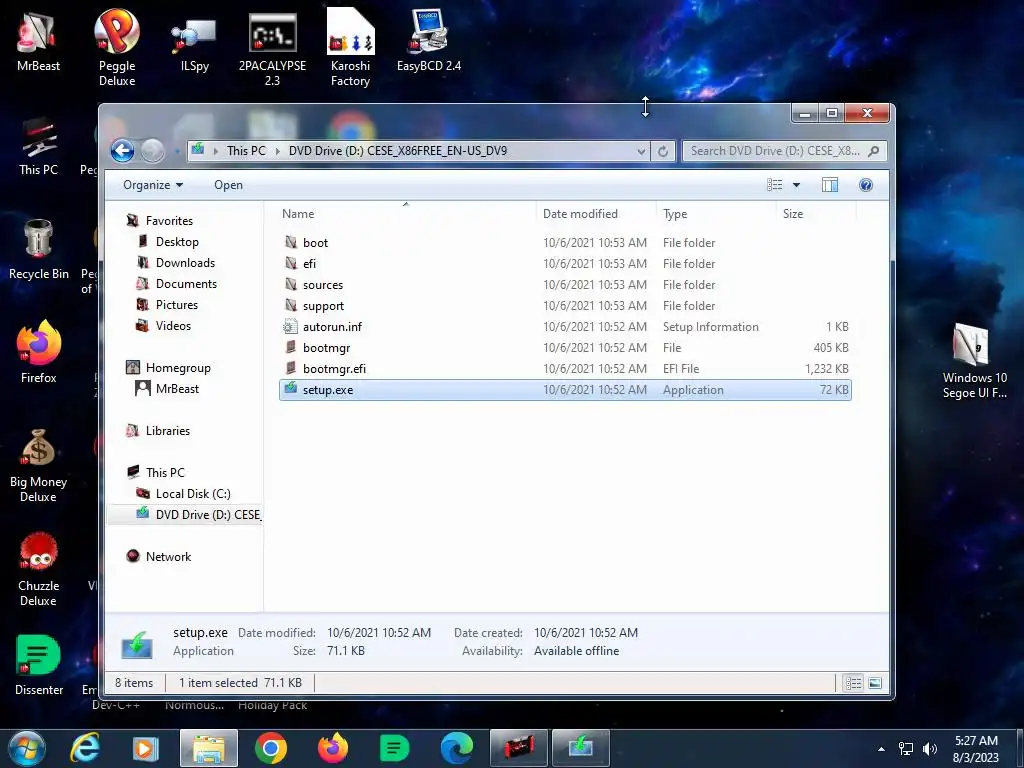Launch Internet Explorer from taskbar

[85, 748]
